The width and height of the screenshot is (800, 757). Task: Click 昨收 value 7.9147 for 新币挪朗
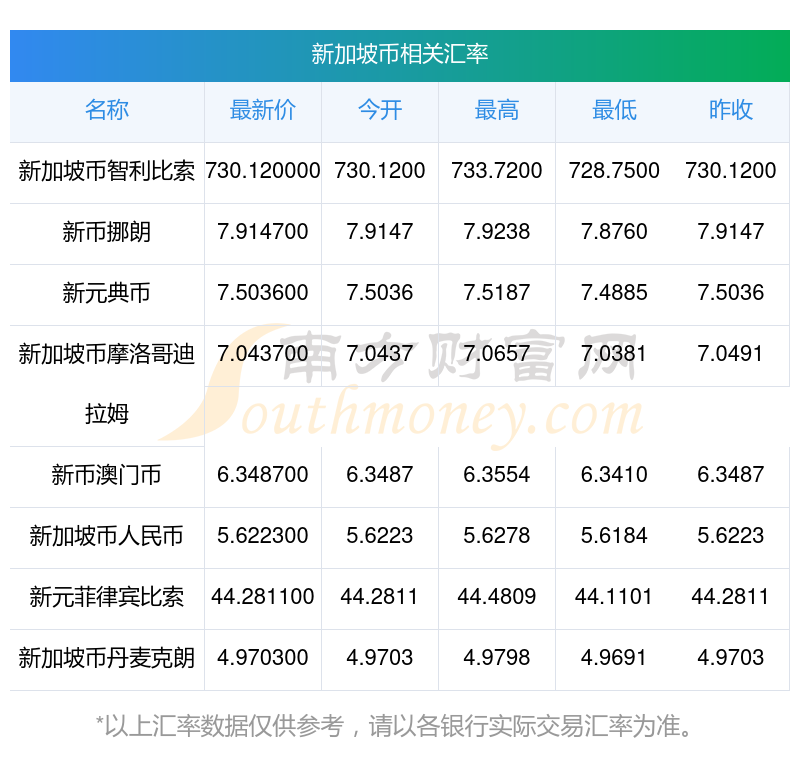(x=731, y=232)
